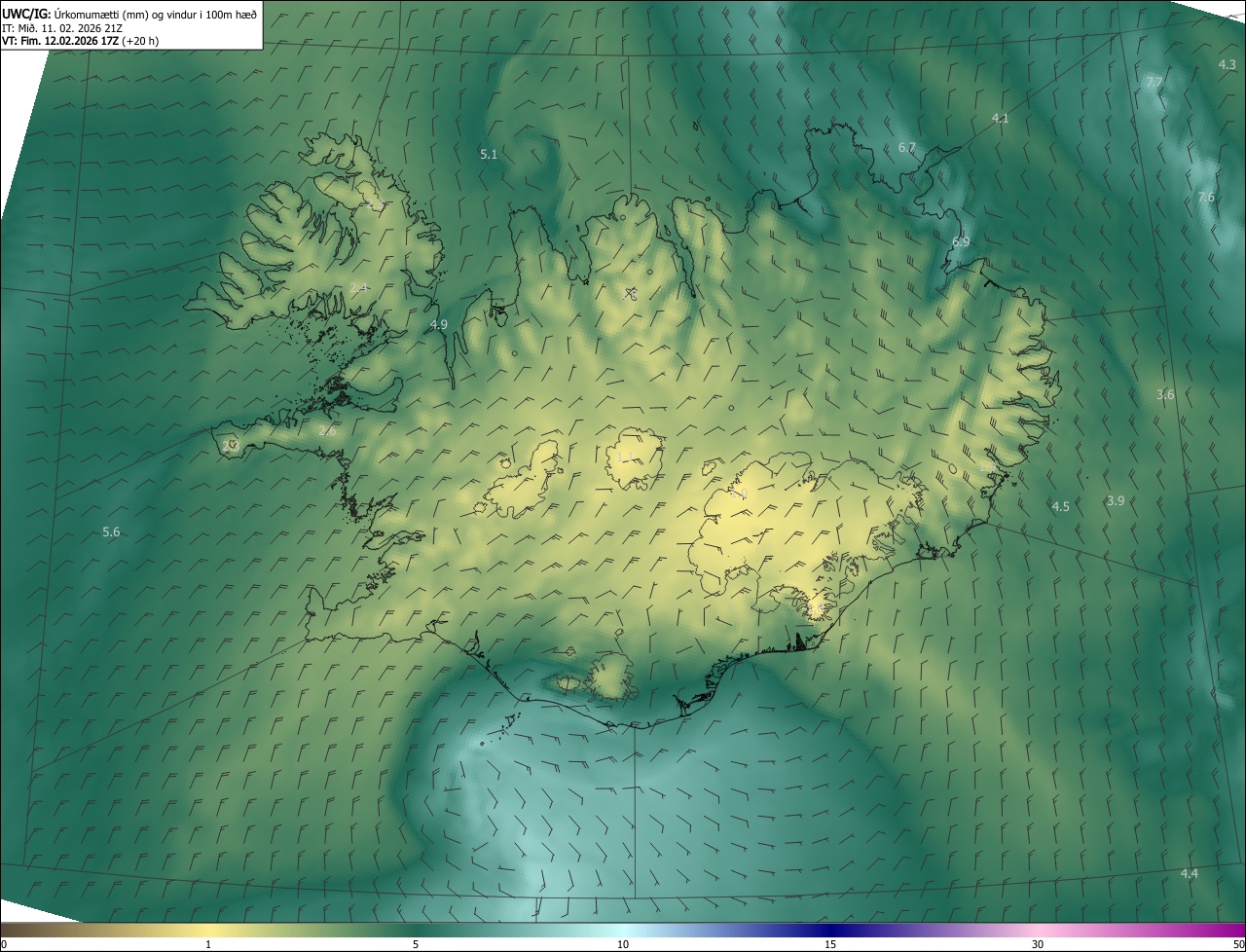Click the 4.4 value label on the map

[x=1189, y=874]
